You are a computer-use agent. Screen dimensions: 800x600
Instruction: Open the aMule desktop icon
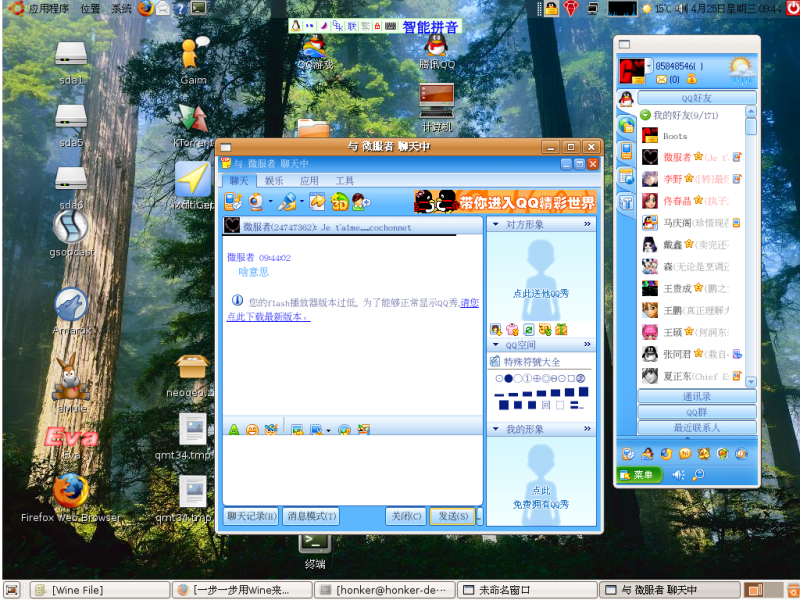tap(71, 383)
